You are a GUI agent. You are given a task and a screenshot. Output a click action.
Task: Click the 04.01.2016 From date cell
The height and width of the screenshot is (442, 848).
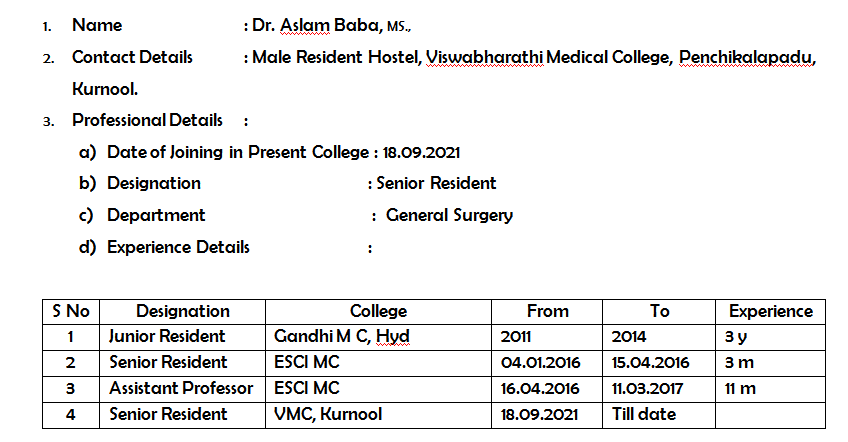tap(547, 363)
